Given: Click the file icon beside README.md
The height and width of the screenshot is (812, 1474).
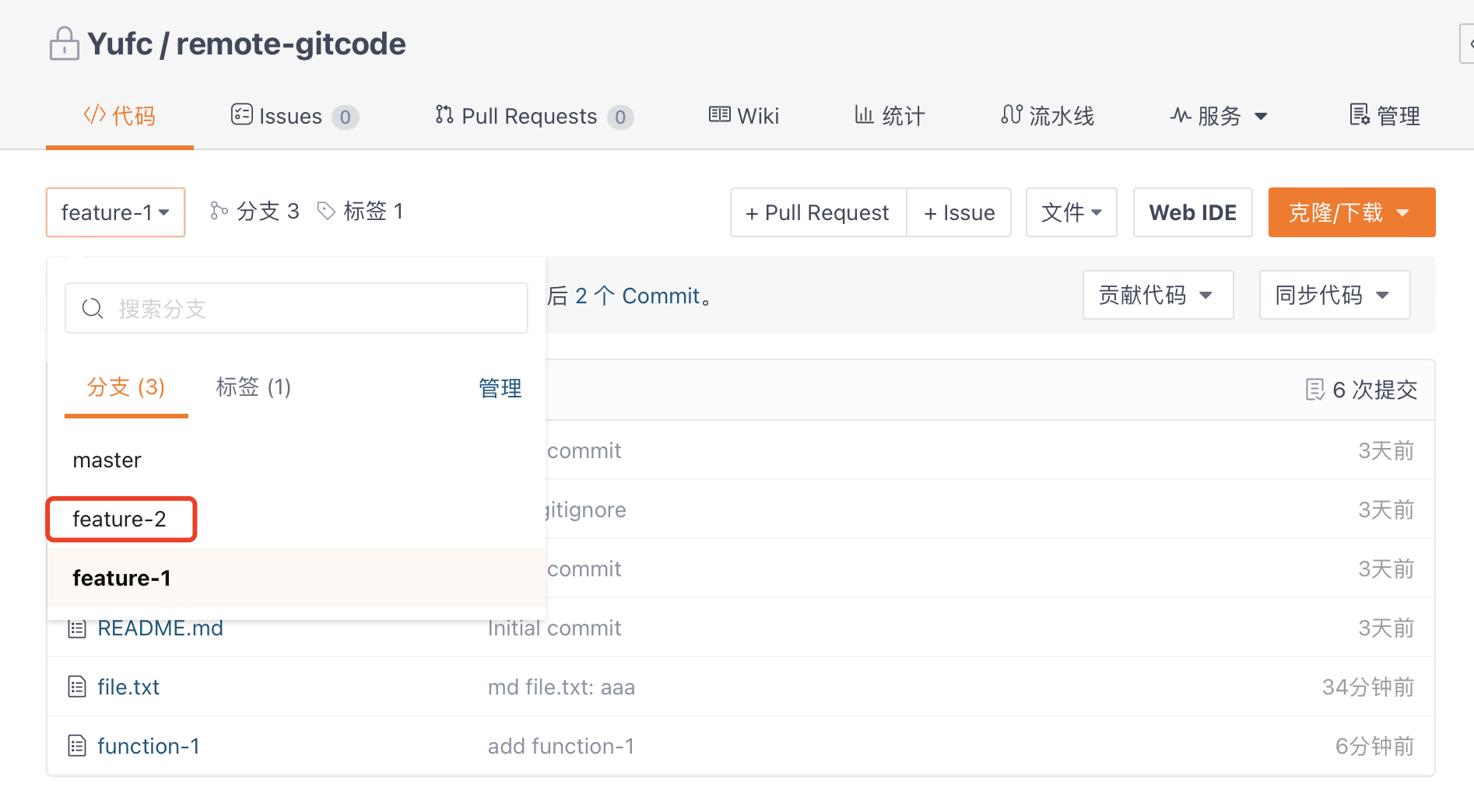Looking at the screenshot, I should click(77, 628).
